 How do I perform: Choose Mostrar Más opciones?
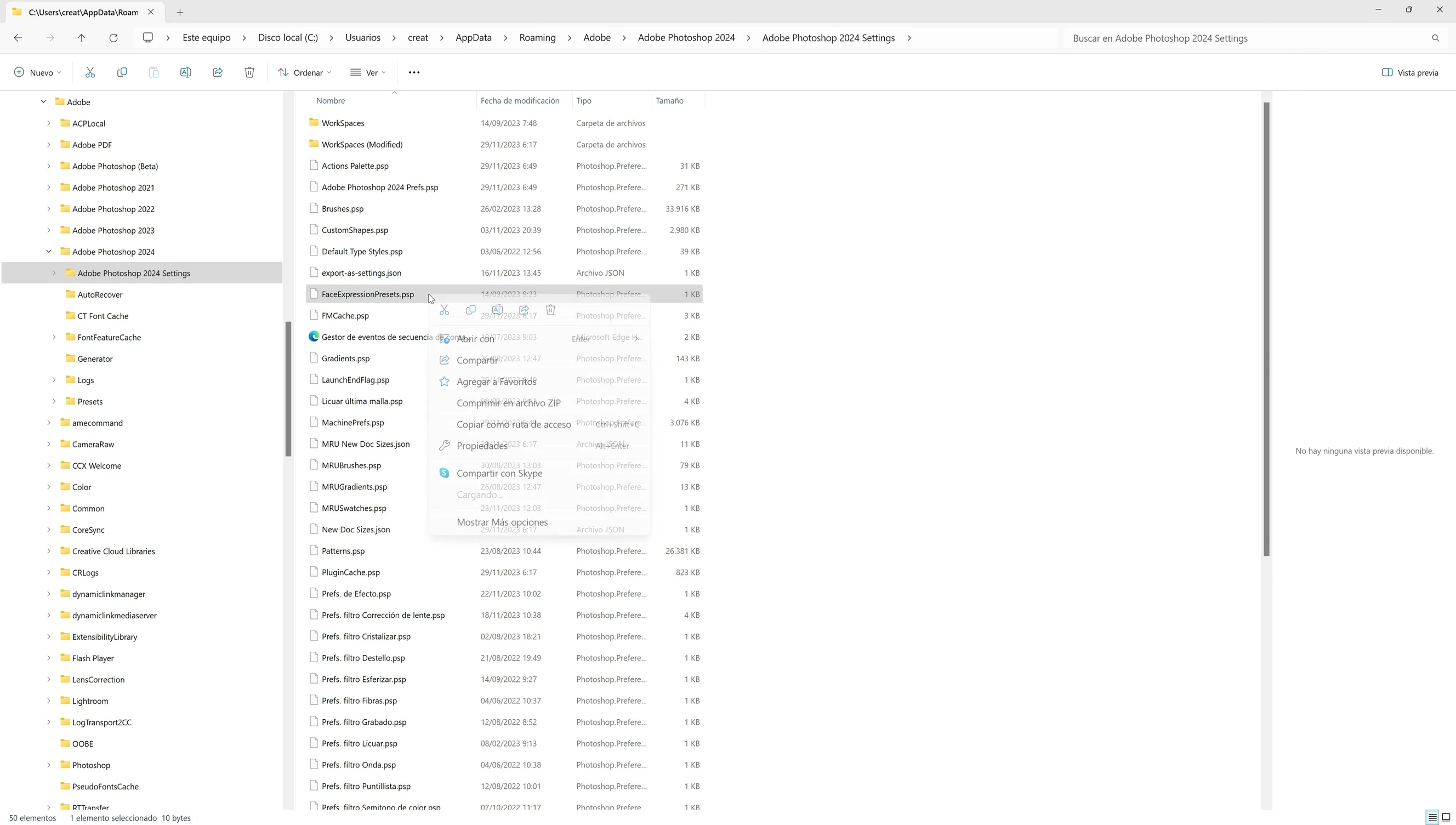pos(539,522)
